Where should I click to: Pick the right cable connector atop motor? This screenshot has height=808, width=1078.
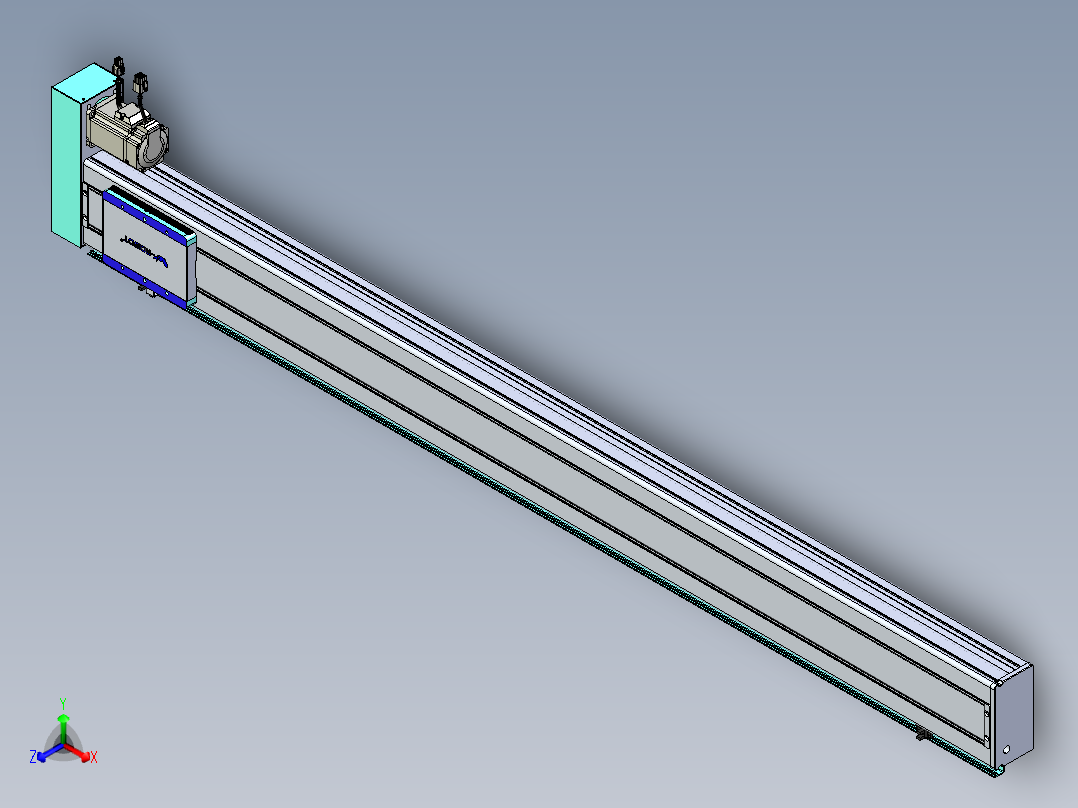(141, 84)
